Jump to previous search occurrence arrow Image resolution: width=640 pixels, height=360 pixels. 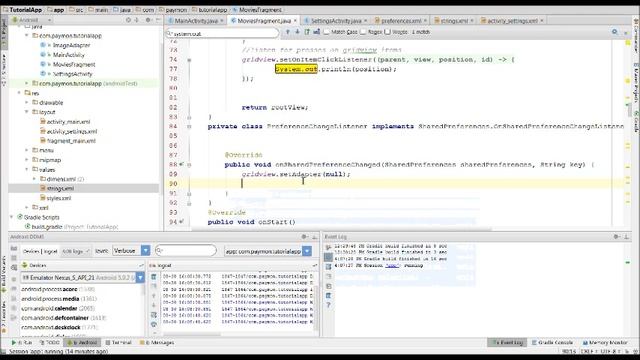(x=287, y=32)
